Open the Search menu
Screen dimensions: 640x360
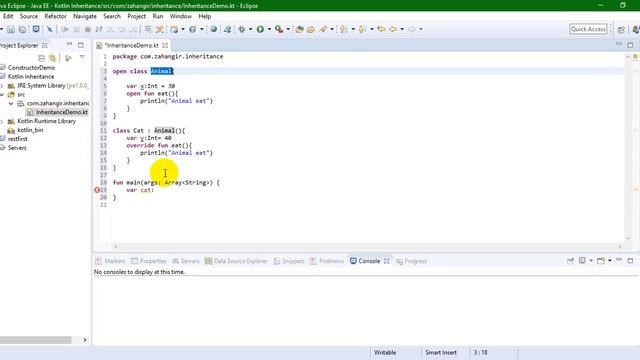112,16
